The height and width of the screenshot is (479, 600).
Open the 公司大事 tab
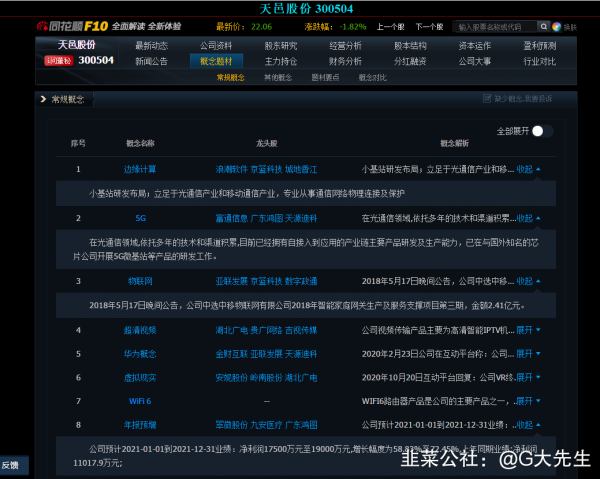pos(475,61)
